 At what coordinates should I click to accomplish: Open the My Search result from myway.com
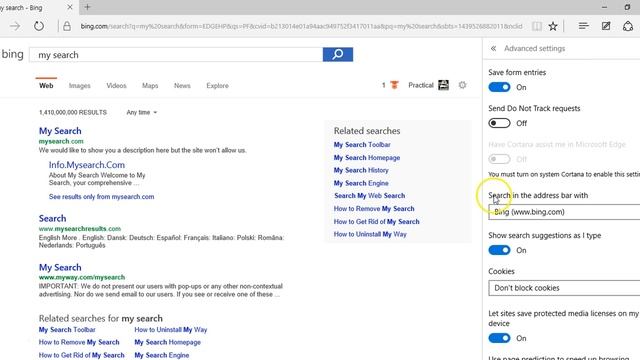point(60,267)
